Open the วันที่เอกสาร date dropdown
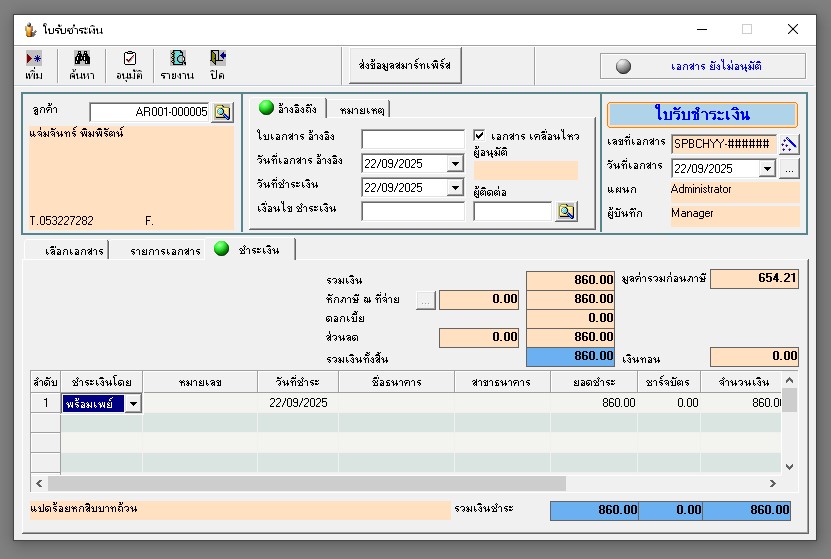 [x=767, y=169]
